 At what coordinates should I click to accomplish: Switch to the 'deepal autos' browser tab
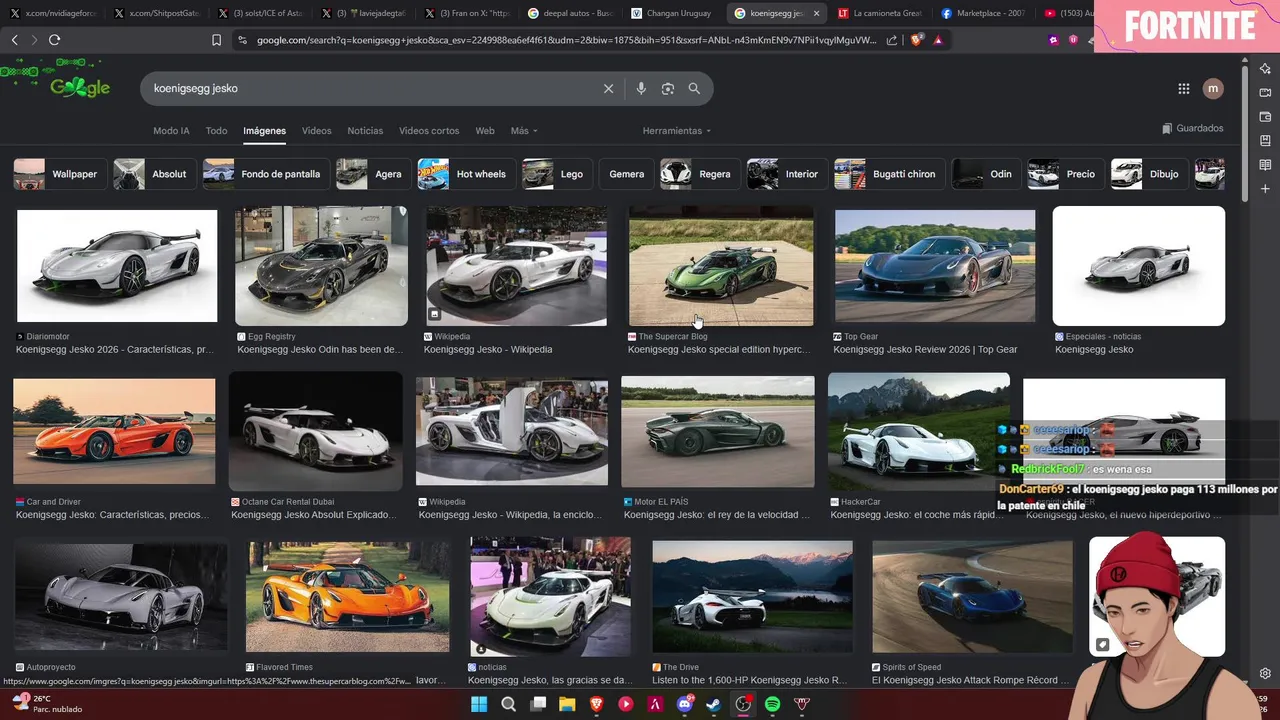[x=569, y=14]
